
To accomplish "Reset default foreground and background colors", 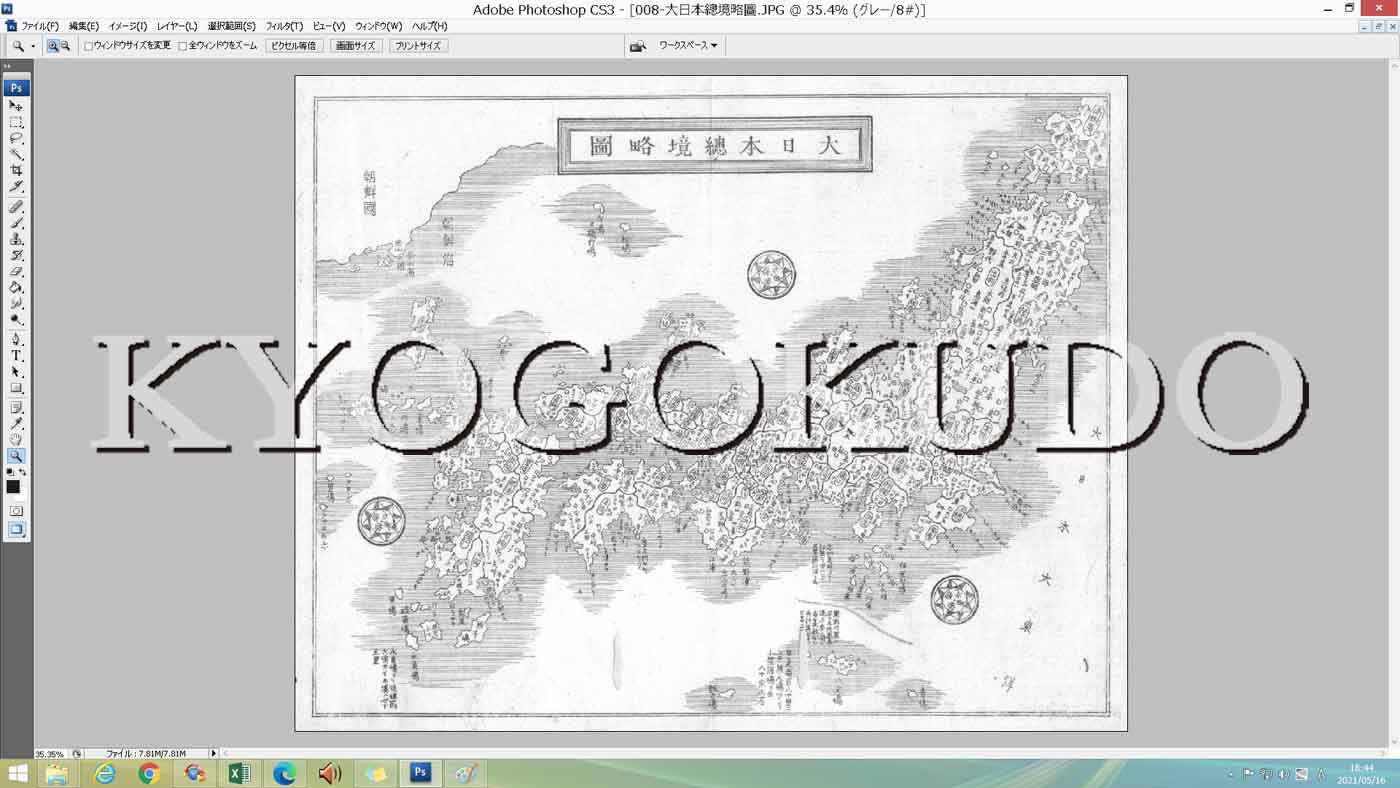I will coord(10,472).
